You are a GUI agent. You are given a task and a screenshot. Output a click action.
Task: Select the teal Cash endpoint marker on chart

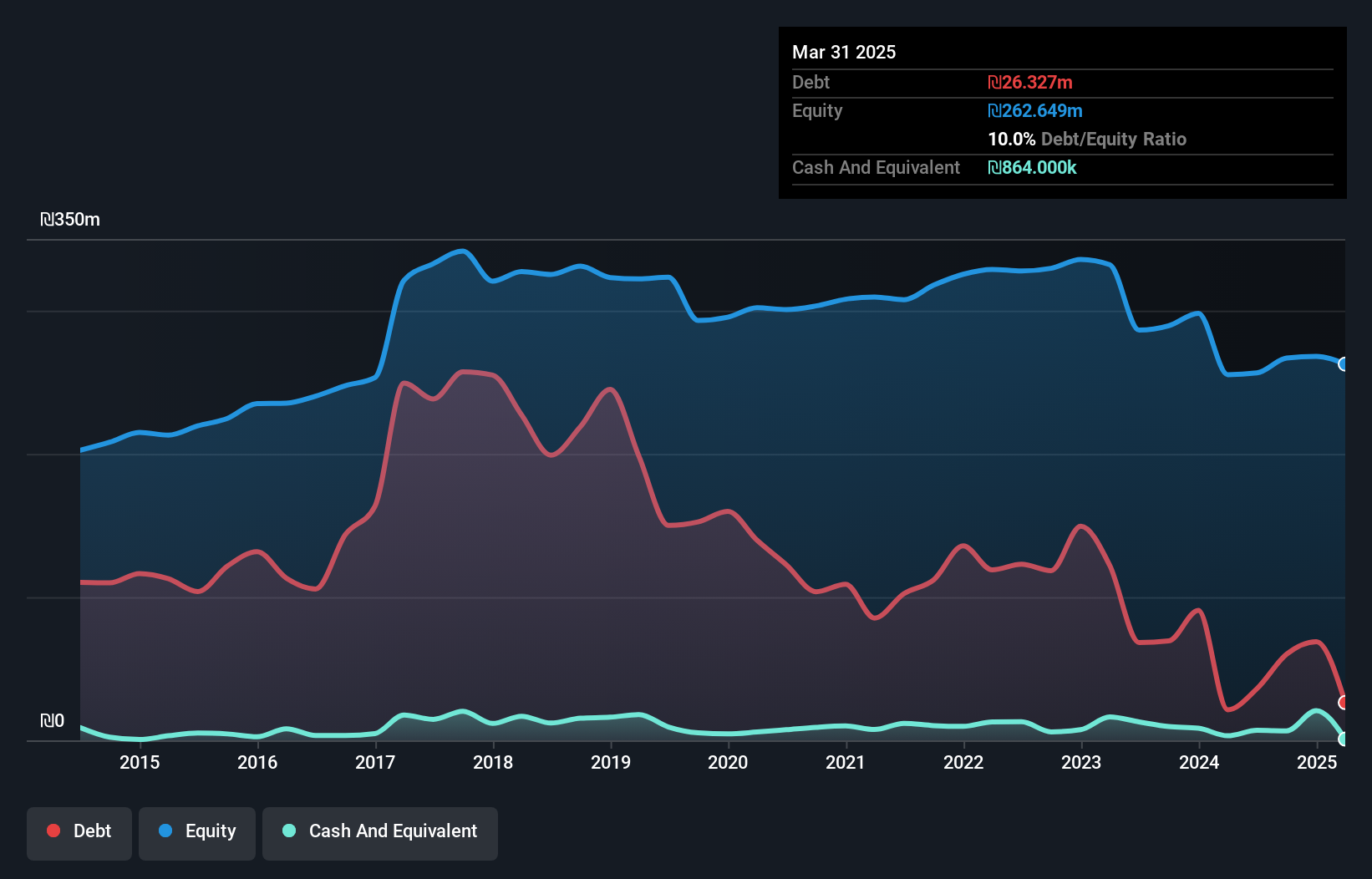1344,739
